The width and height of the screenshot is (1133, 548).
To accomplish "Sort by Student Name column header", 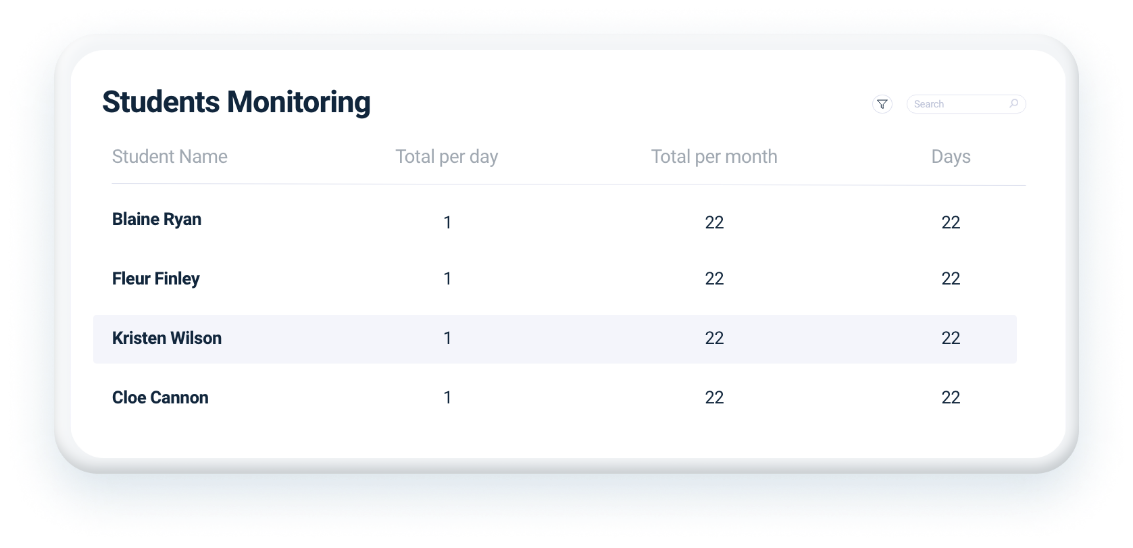I will pos(170,157).
